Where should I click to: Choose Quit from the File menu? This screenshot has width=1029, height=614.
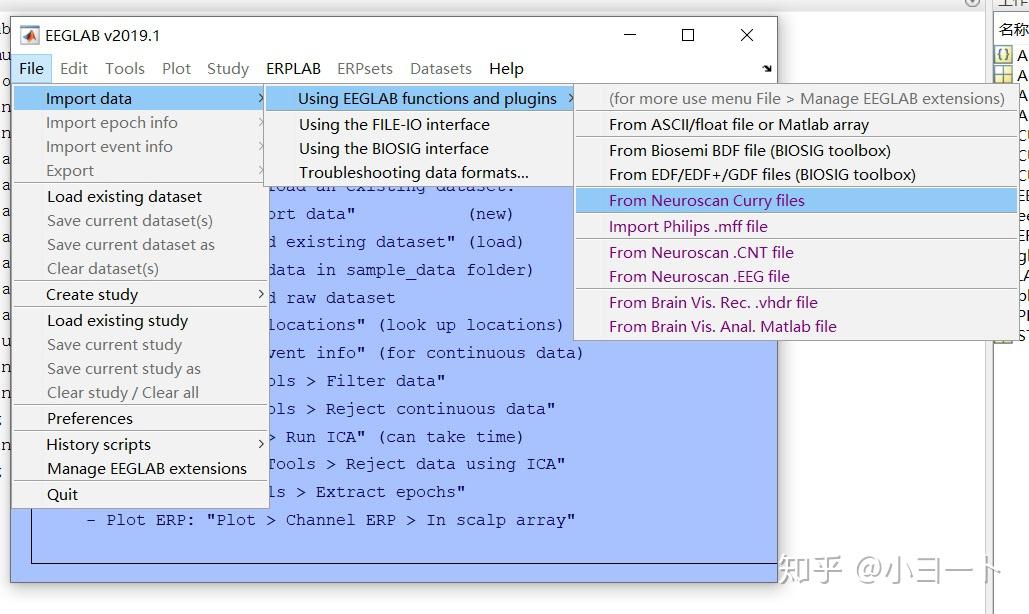tap(62, 494)
